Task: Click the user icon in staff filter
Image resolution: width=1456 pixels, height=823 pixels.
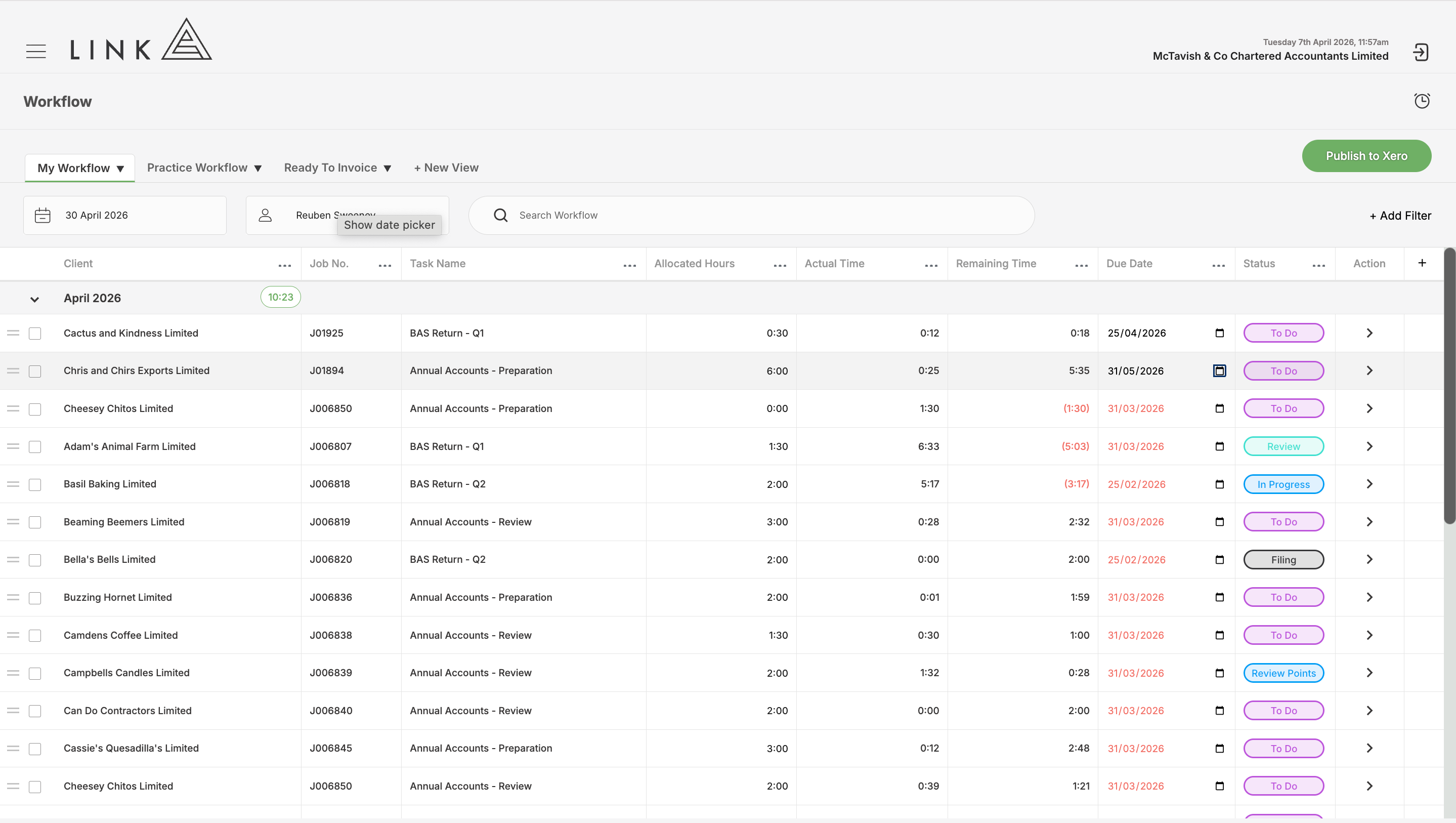Action: (265, 216)
